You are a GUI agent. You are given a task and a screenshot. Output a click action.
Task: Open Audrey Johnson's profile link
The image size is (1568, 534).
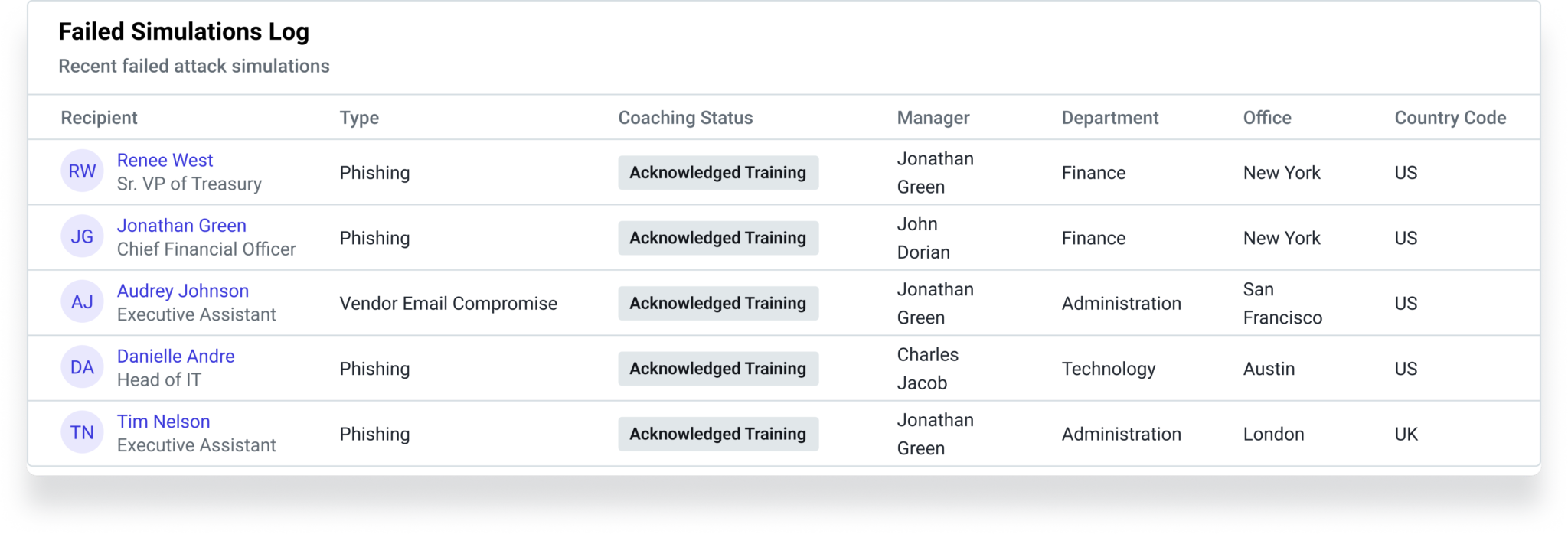pyautogui.click(x=183, y=291)
